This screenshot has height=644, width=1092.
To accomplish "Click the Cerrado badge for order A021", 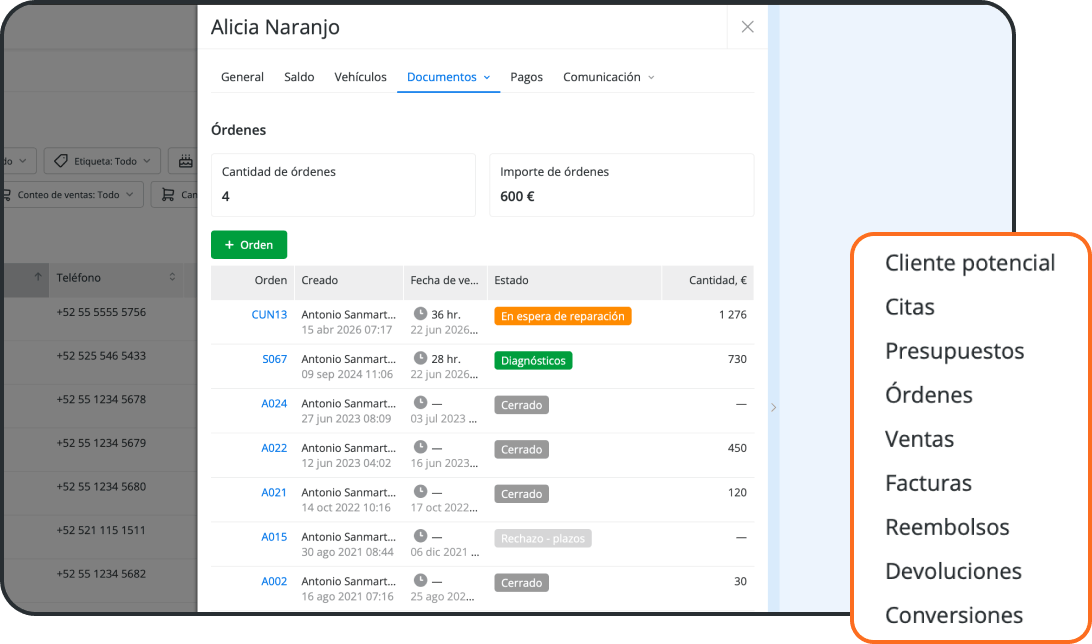I will pos(522,494).
